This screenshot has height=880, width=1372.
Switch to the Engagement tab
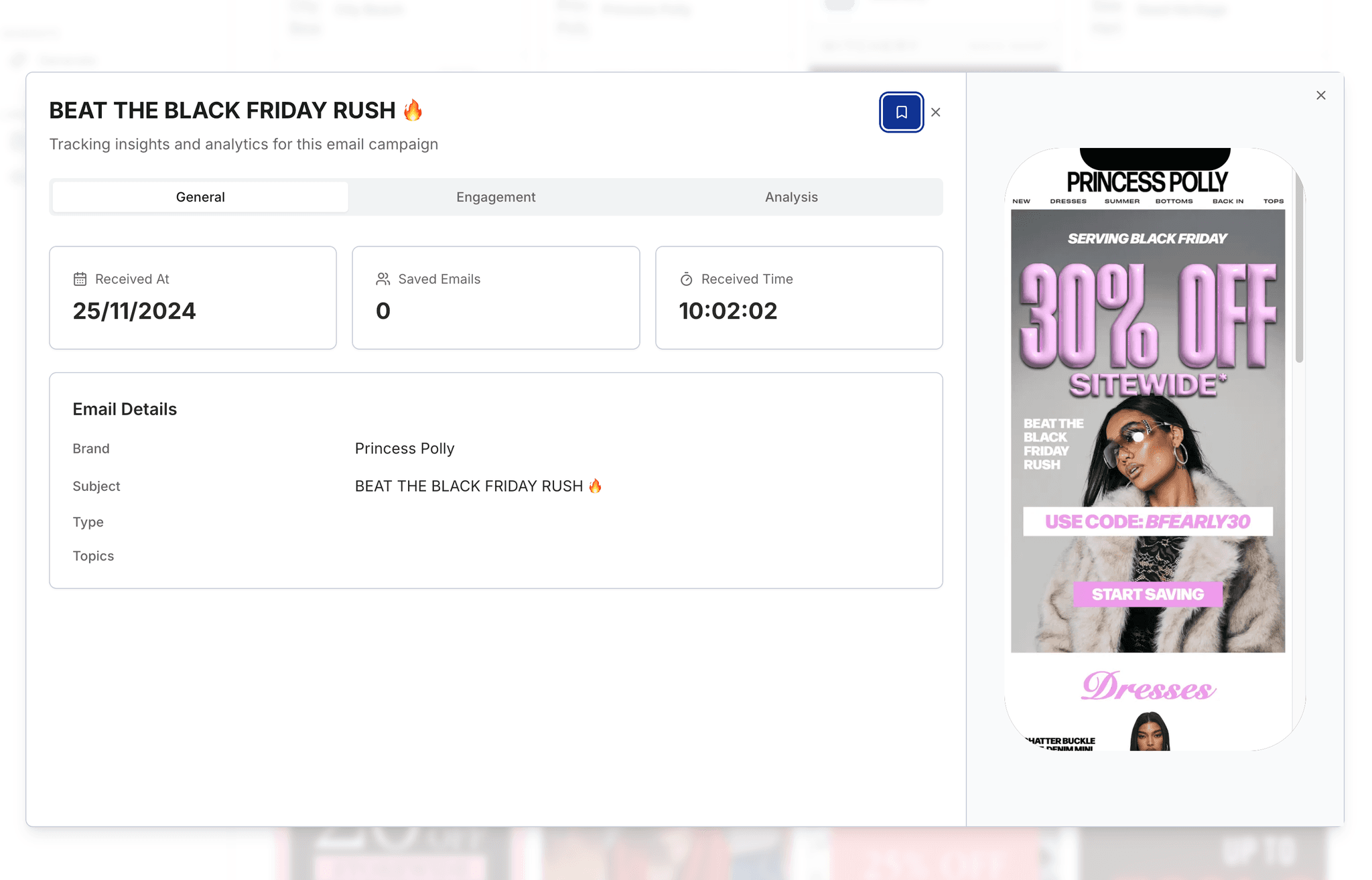496,197
